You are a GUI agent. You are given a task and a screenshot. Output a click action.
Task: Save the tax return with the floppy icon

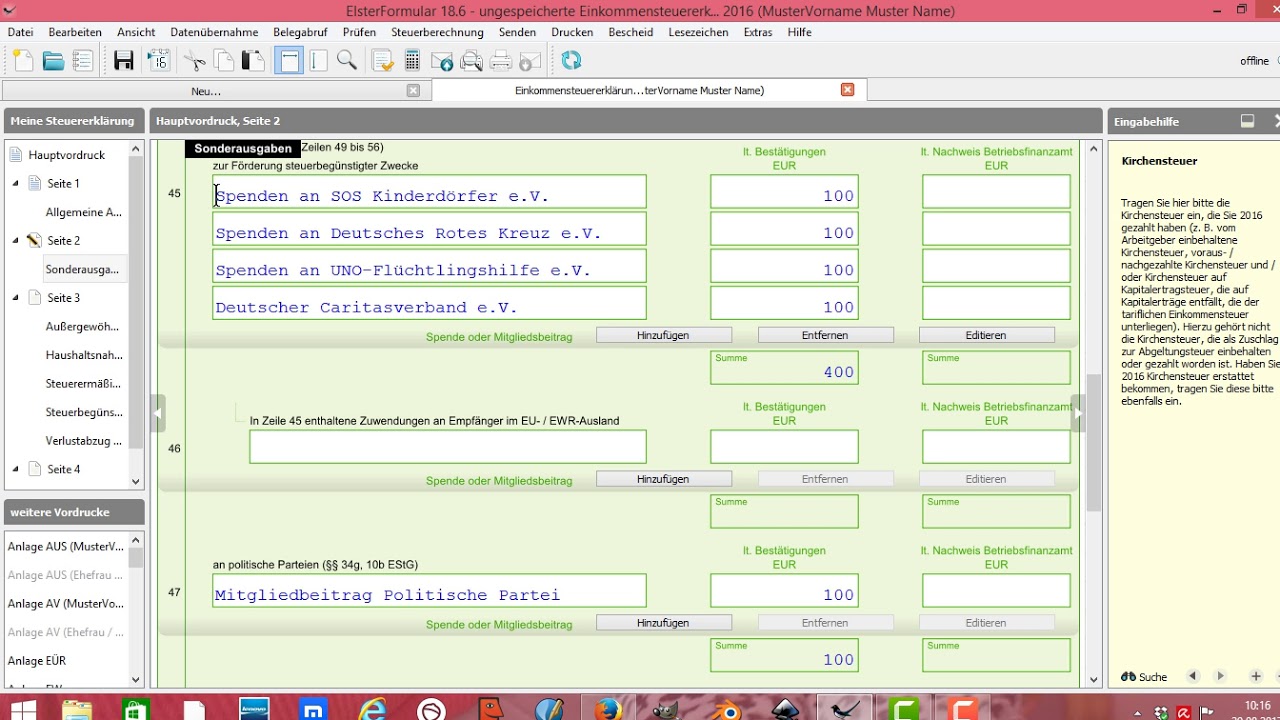point(124,61)
